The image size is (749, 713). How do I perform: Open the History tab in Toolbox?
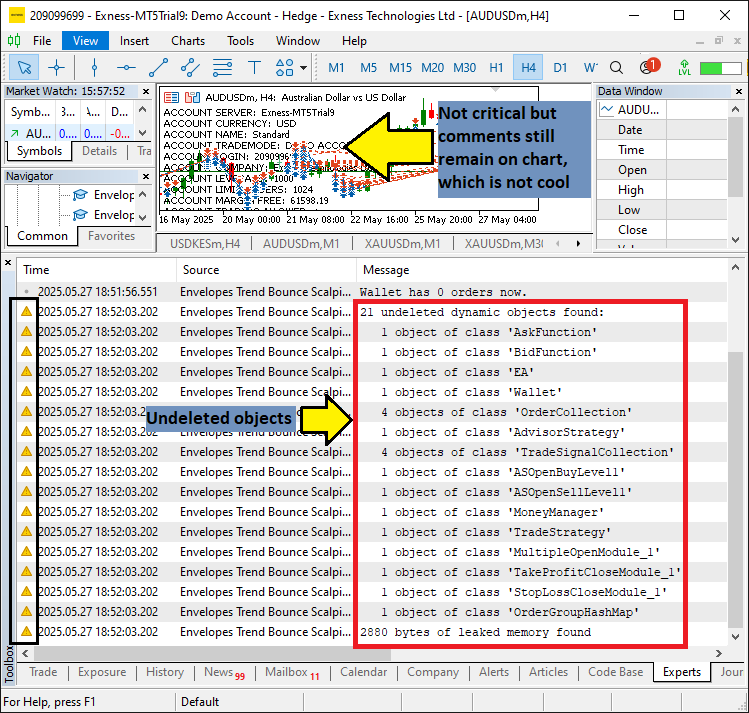point(165,672)
